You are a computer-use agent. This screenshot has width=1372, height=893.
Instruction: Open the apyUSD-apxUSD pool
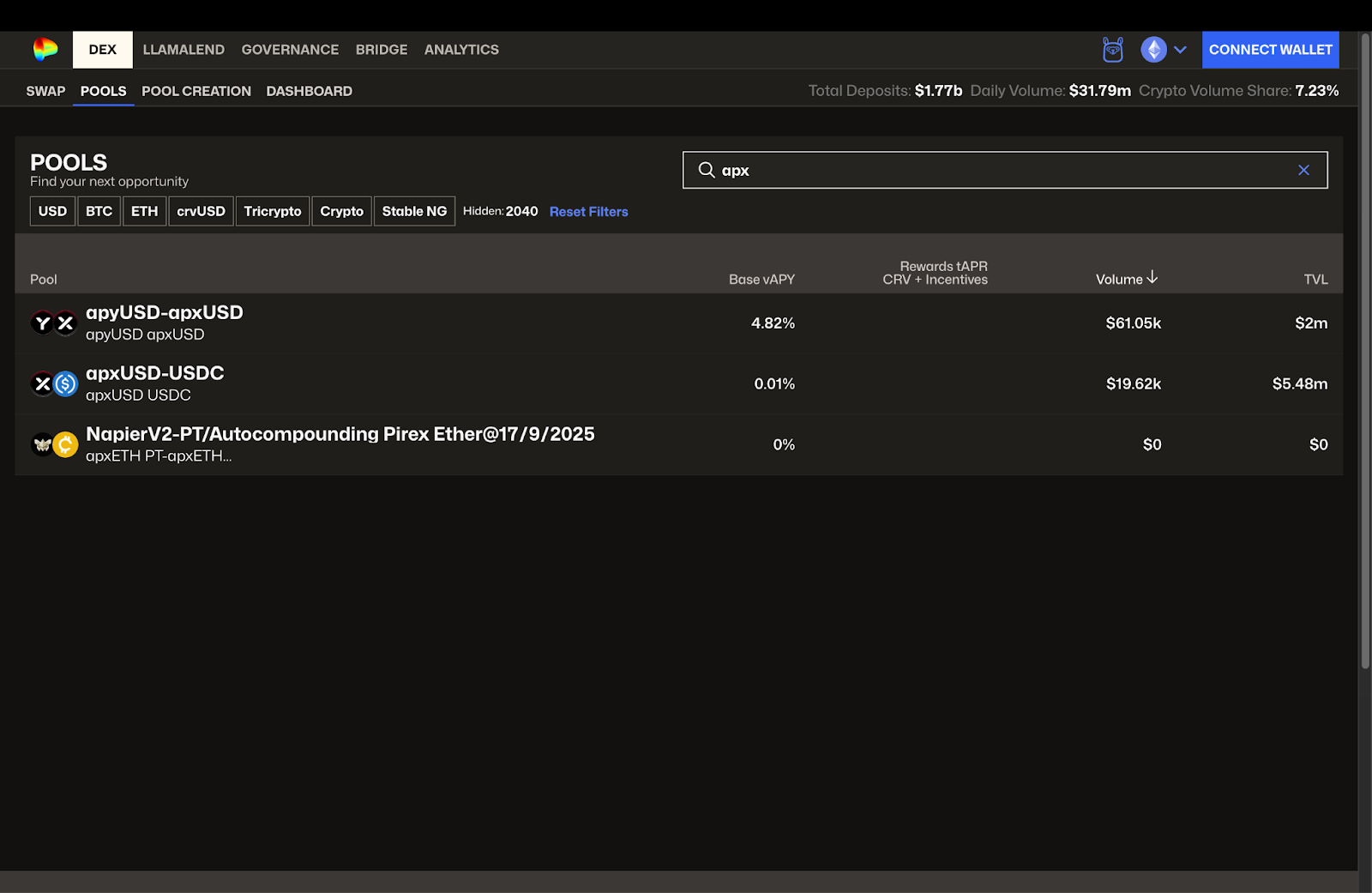165,312
